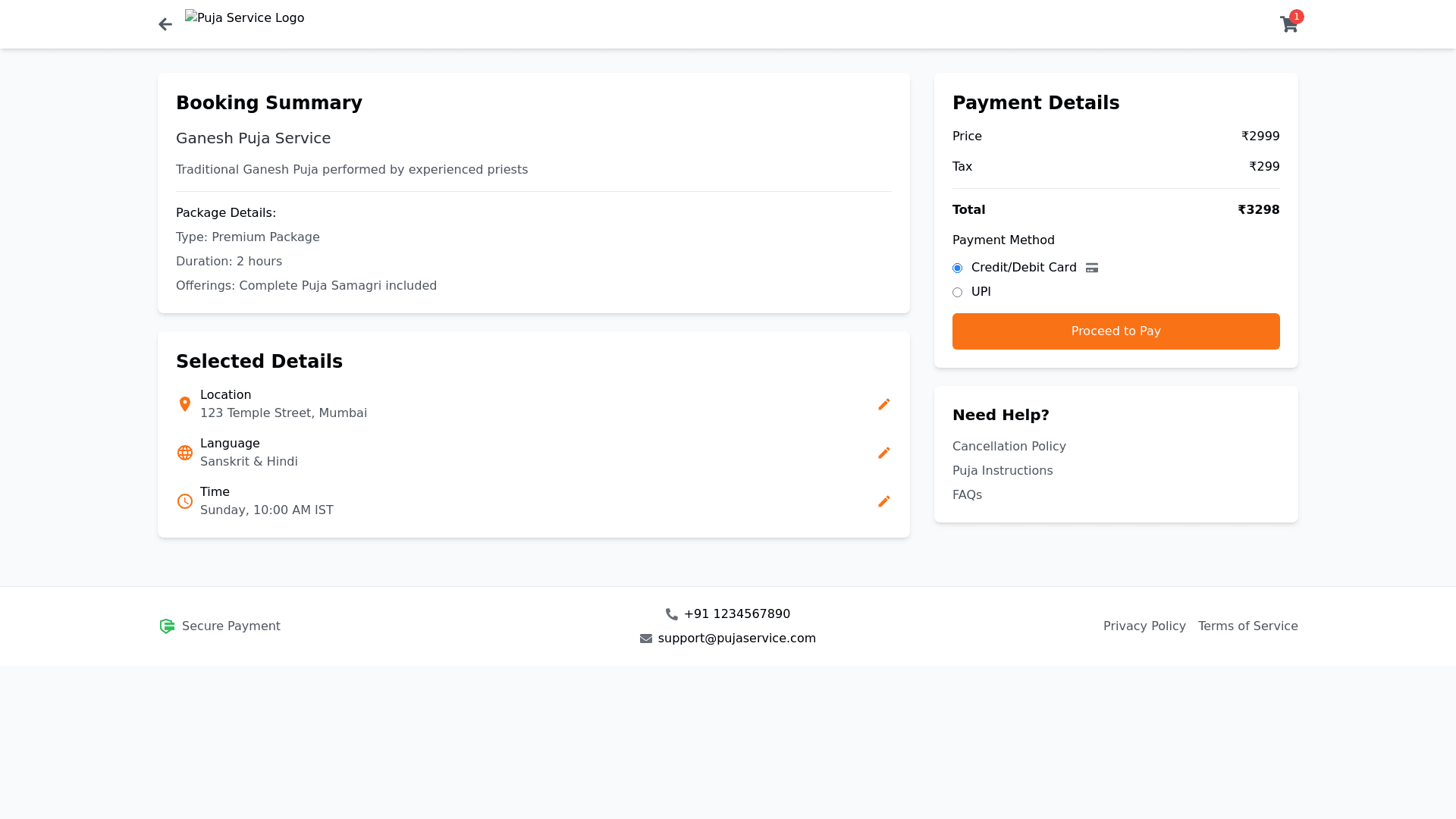Click the Secure Payment shield icon

tap(167, 626)
